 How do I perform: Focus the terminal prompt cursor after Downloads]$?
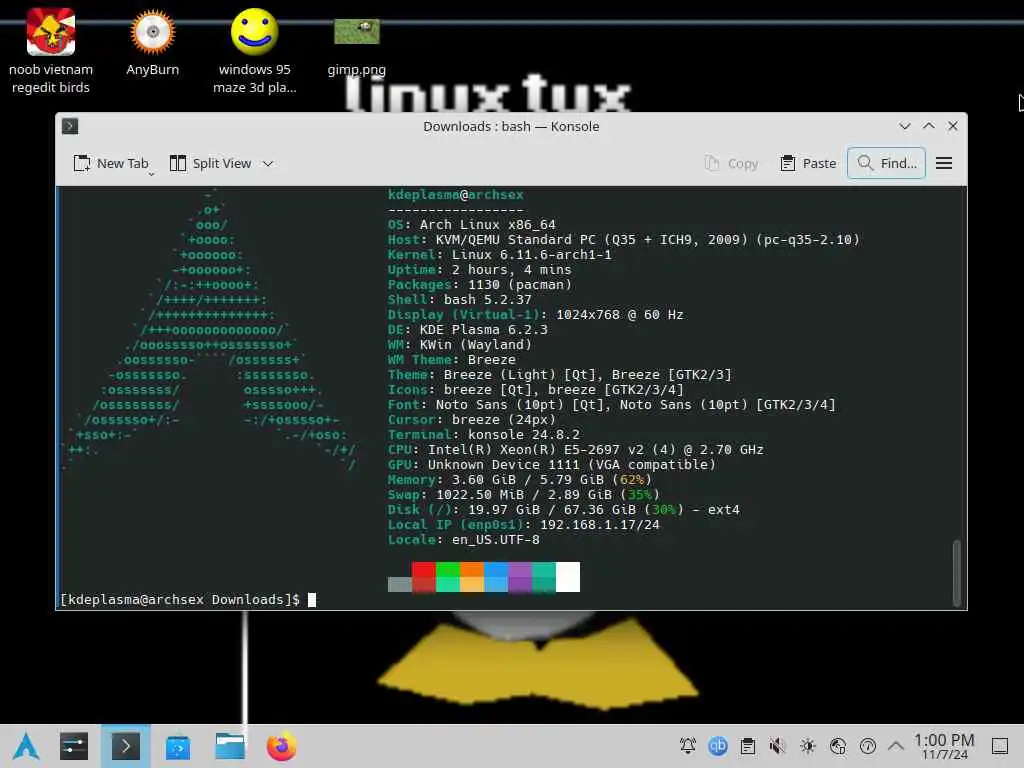312,600
